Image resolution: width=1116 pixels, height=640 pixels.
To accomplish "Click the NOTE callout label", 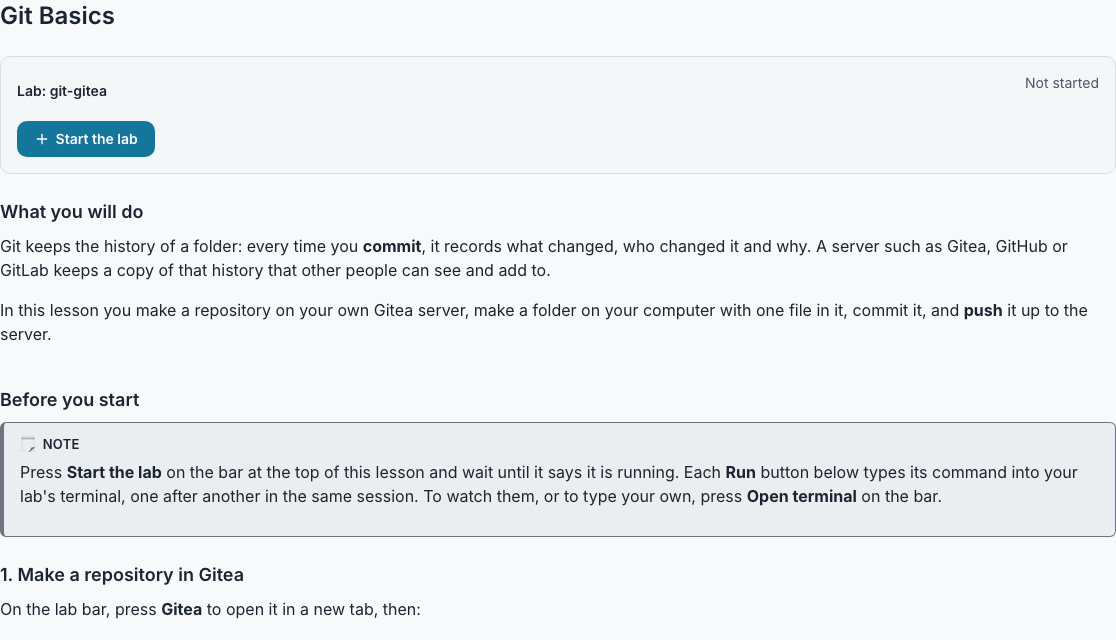I will 60,444.
